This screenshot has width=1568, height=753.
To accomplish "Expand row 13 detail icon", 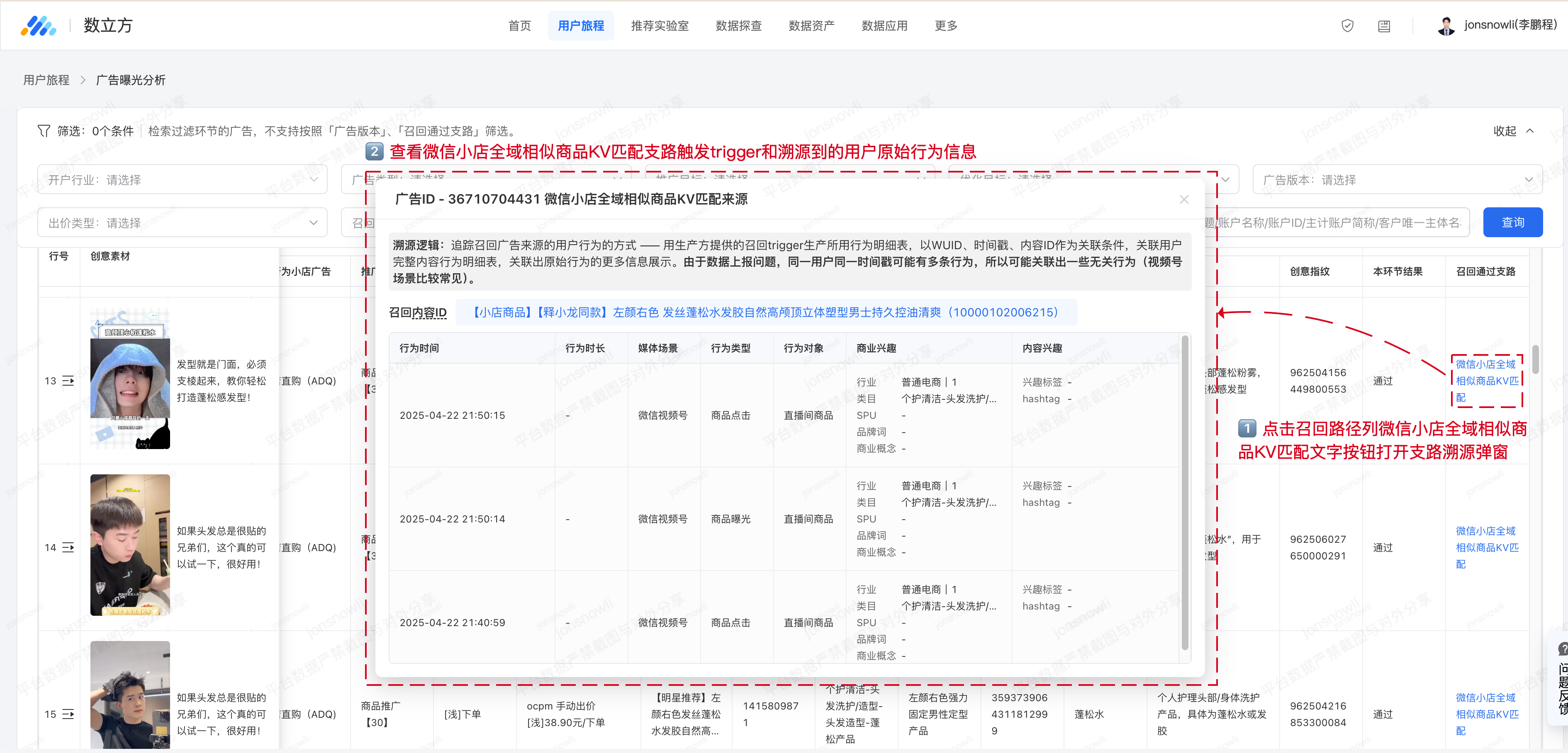I will (68, 381).
